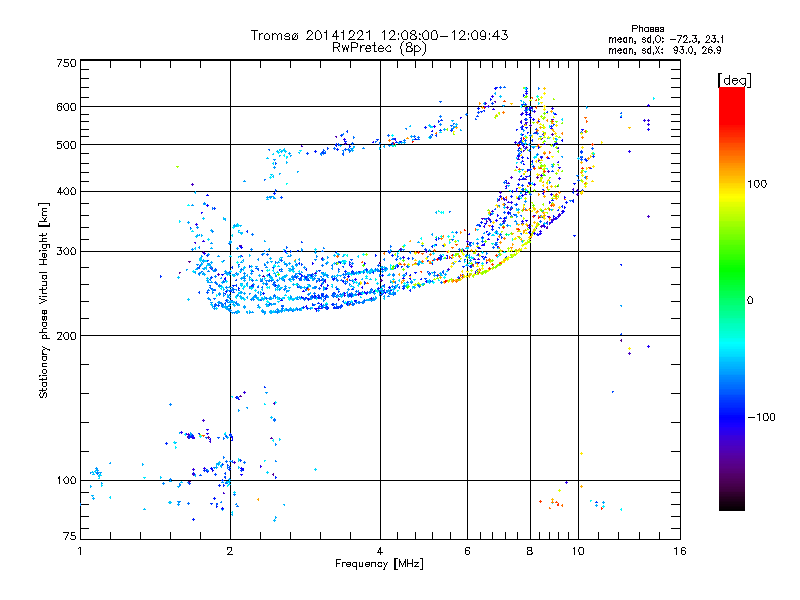800x600 pixels.
Task: Click y-axis tick label '100'
Action: pyautogui.click(x=66, y=481)
